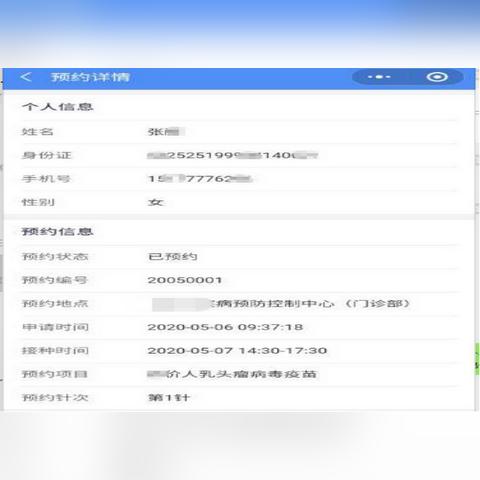Select the status value 已预约

coord(173,257)
